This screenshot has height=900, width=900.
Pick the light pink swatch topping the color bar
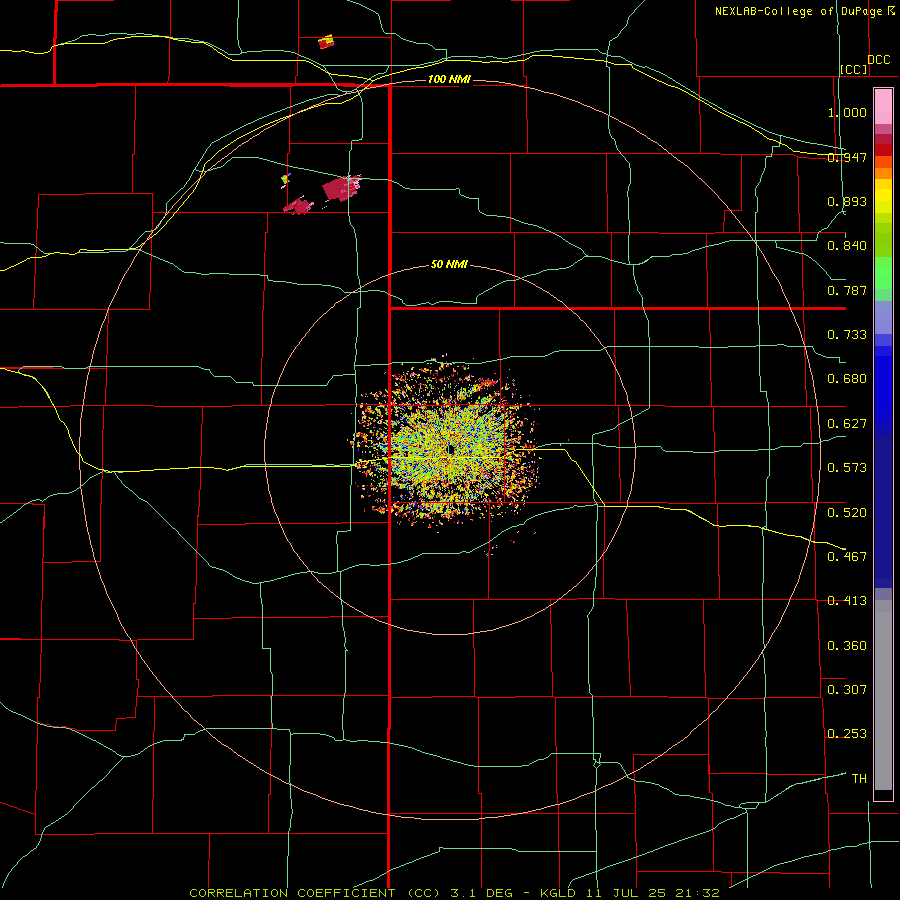pos(883,107)
